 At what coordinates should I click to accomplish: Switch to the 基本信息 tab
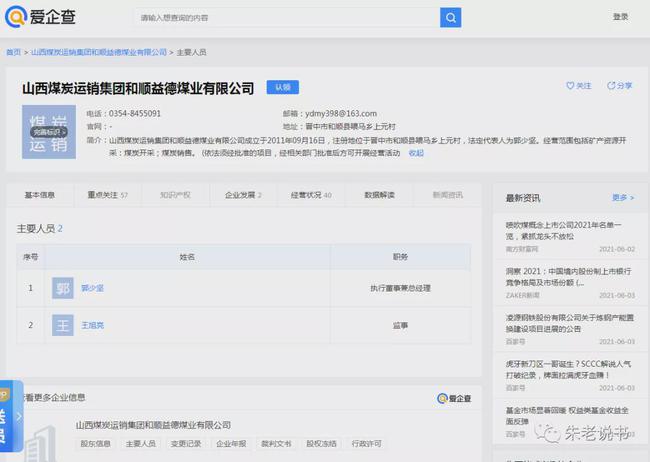pyautogui.click(x=40, y=195)
